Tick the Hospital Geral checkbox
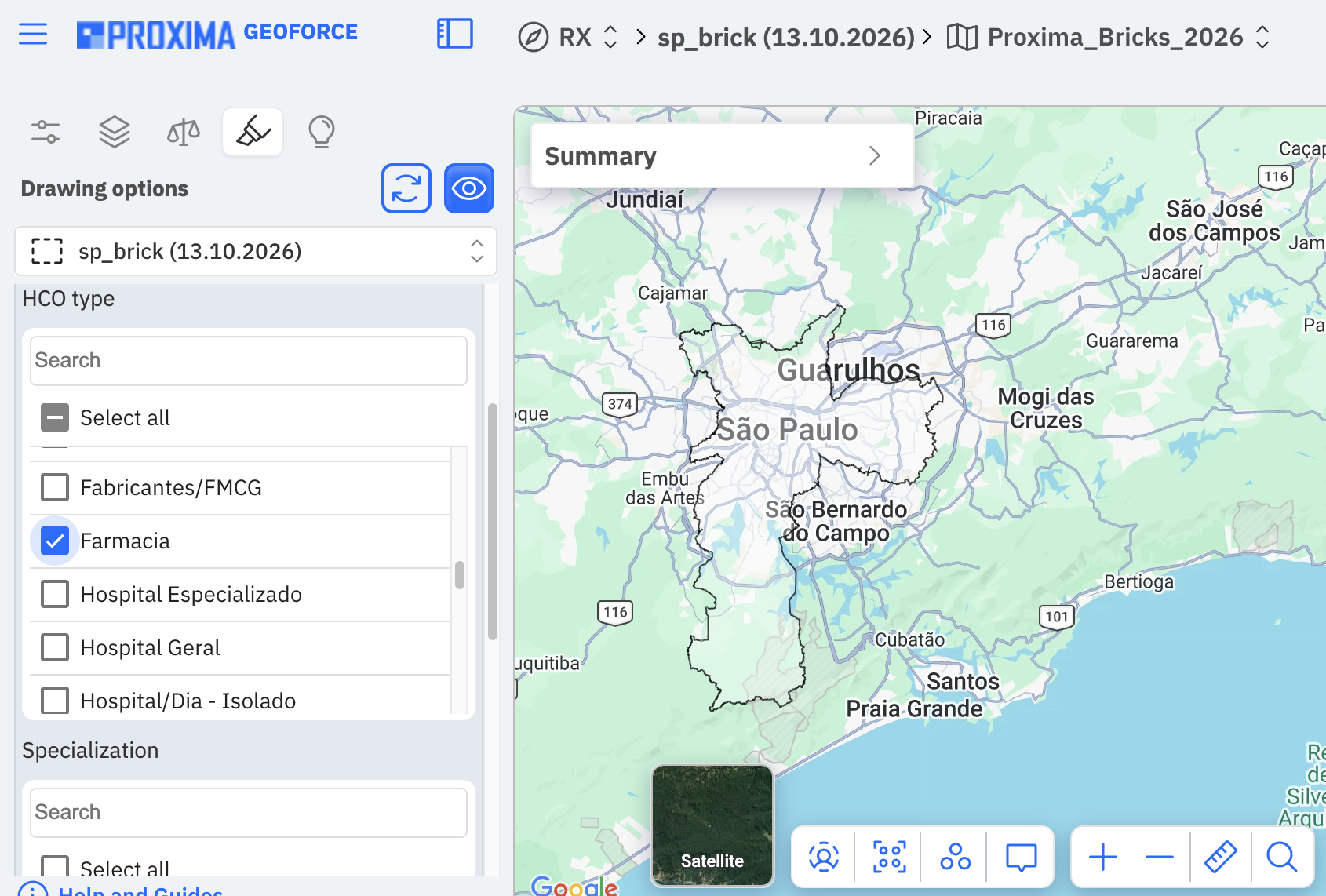 coord(55,647)
